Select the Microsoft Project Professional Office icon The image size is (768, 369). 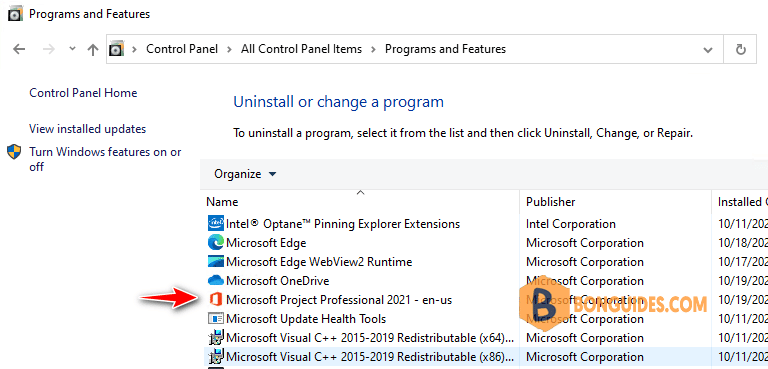pyautogui.click(x=216, y=299)
